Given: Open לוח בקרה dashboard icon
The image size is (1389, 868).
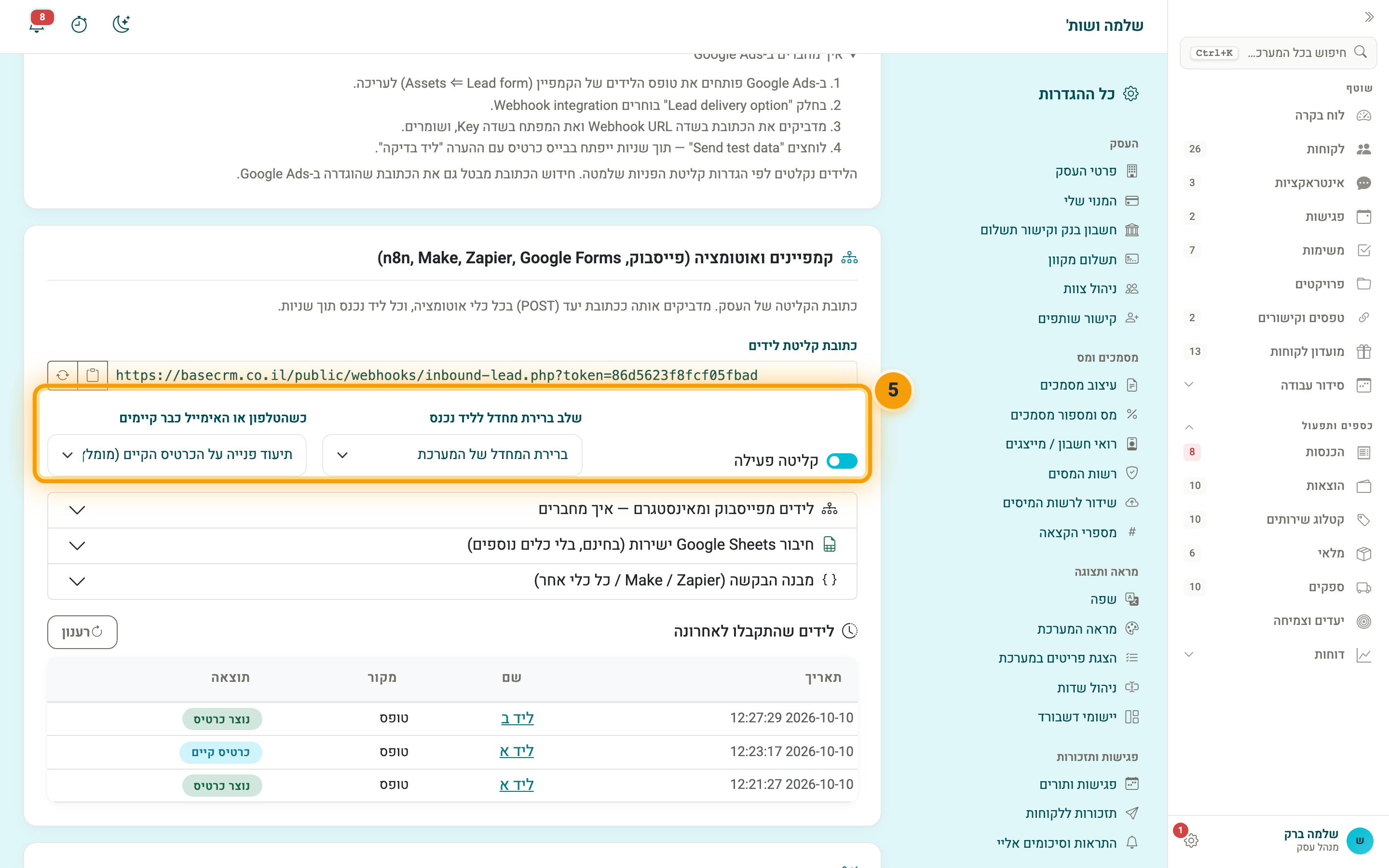Looking at the screenshot, I should pos(1364,115).
